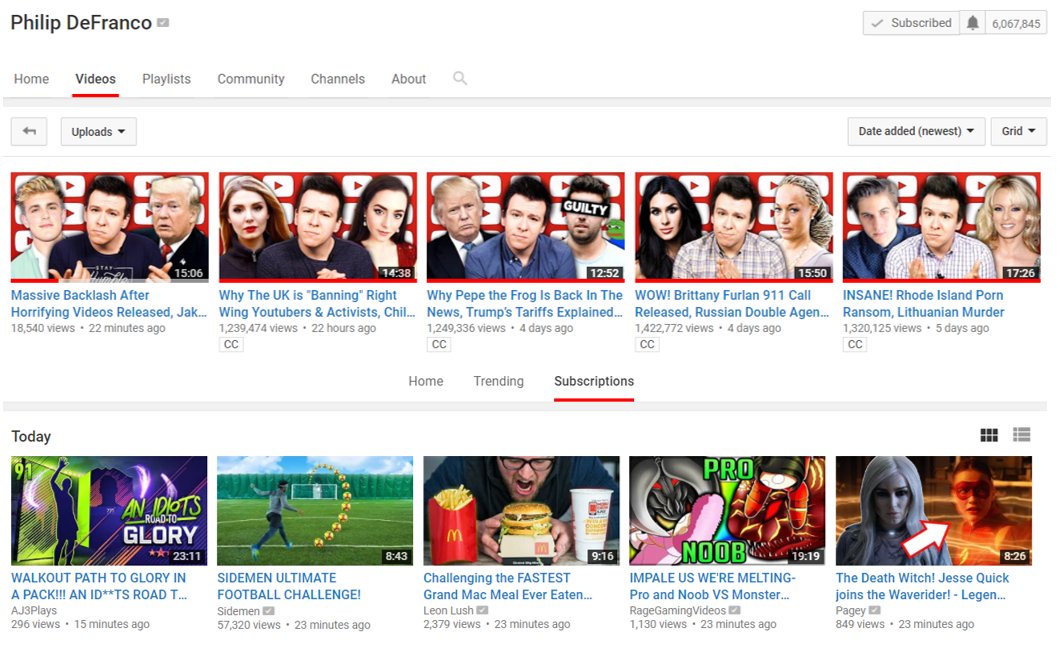Viewport: 1057px width, 650px height.
Task: Click CC badge under Rhode Island video
Action: click(855, 345)
